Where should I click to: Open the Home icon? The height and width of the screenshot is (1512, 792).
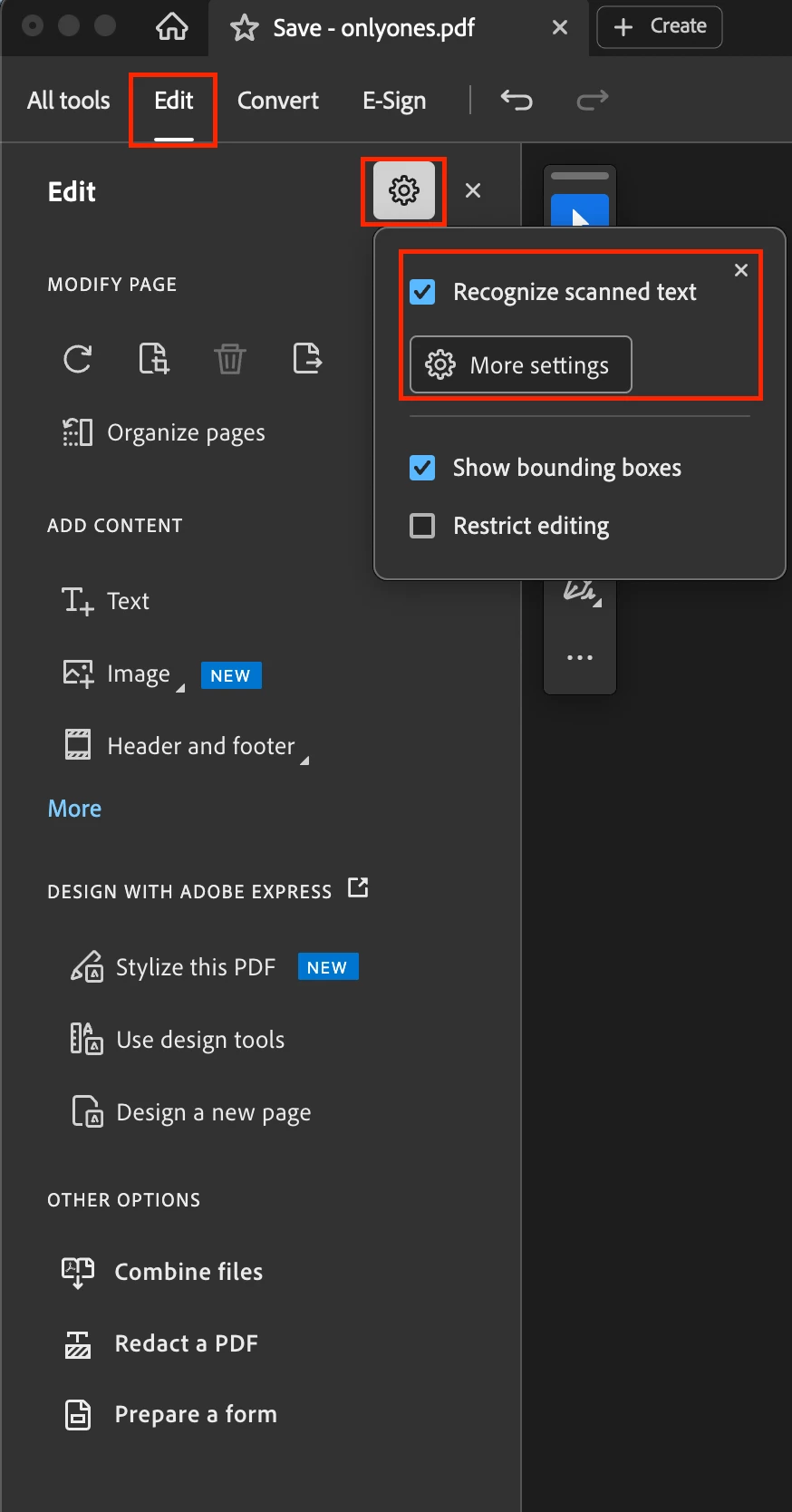(x=171, y=27)
